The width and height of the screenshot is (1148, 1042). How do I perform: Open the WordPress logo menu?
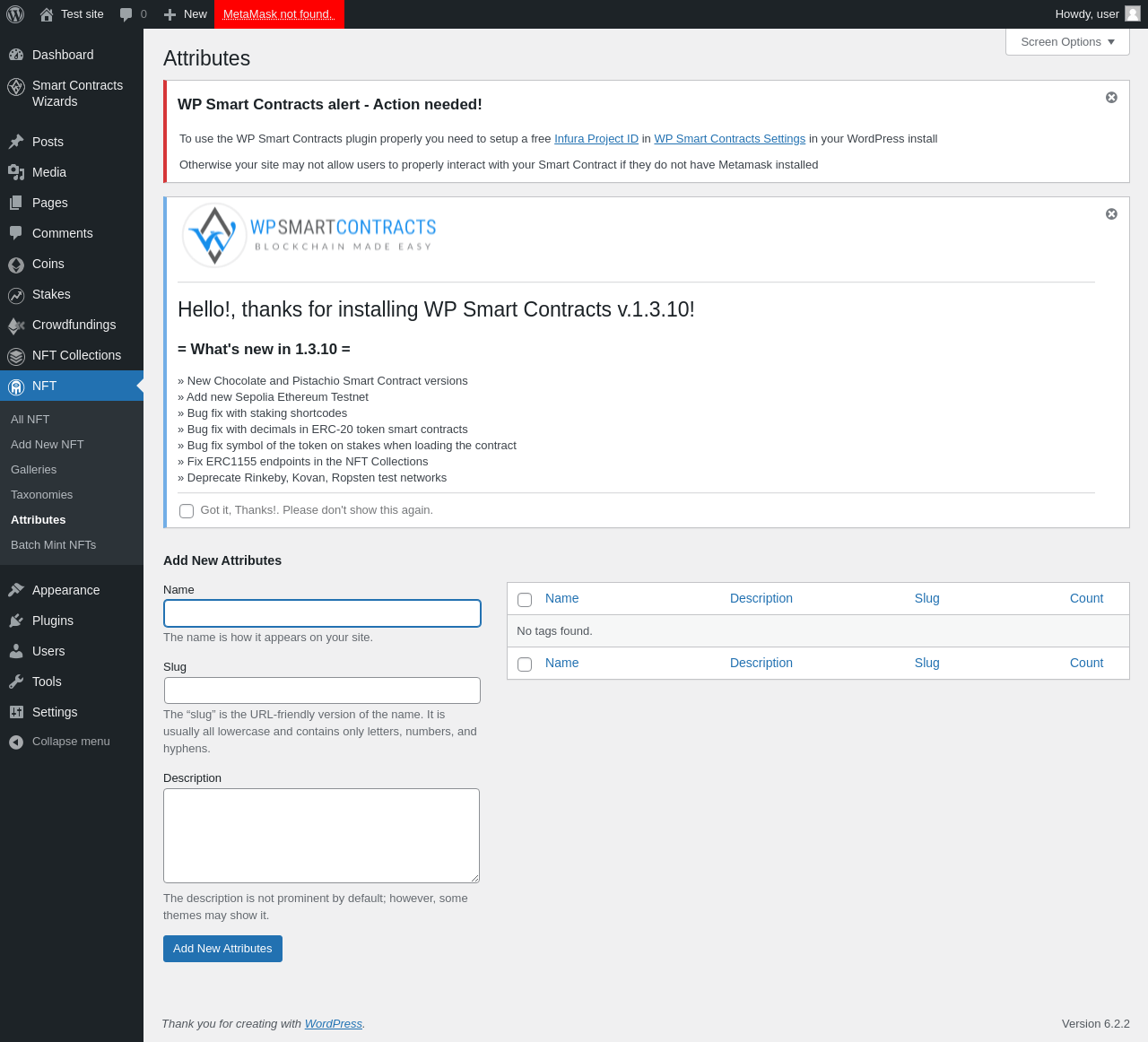click(15, 14)
